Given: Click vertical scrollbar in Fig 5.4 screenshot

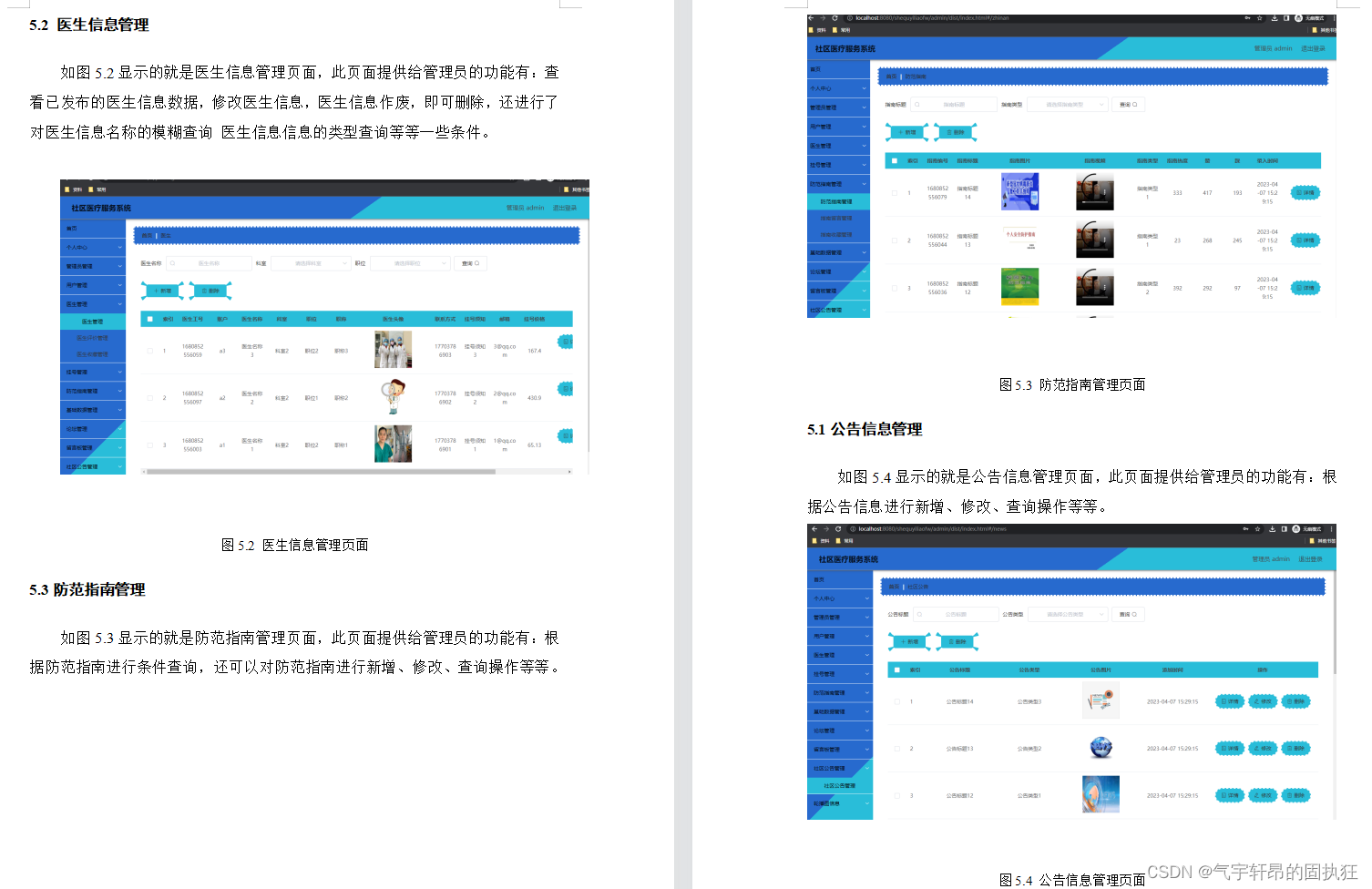Looking at the screenshot, I should tap(1334, 624).
